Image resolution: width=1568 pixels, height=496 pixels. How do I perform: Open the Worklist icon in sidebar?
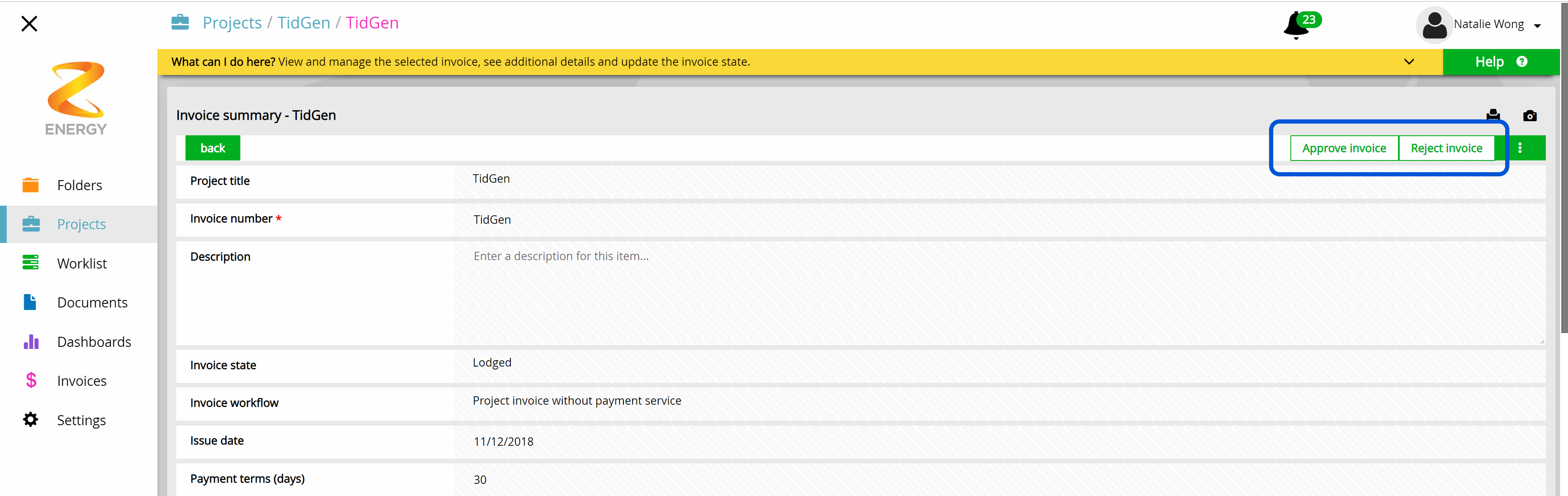tap(31, 263)
